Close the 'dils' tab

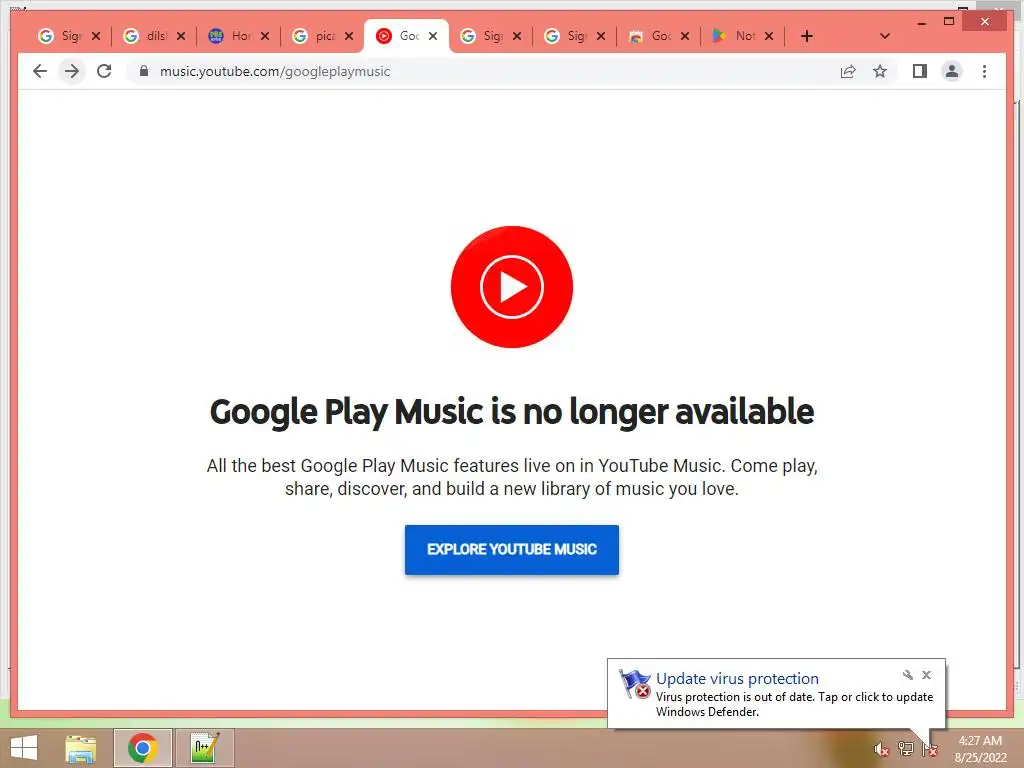181,36
